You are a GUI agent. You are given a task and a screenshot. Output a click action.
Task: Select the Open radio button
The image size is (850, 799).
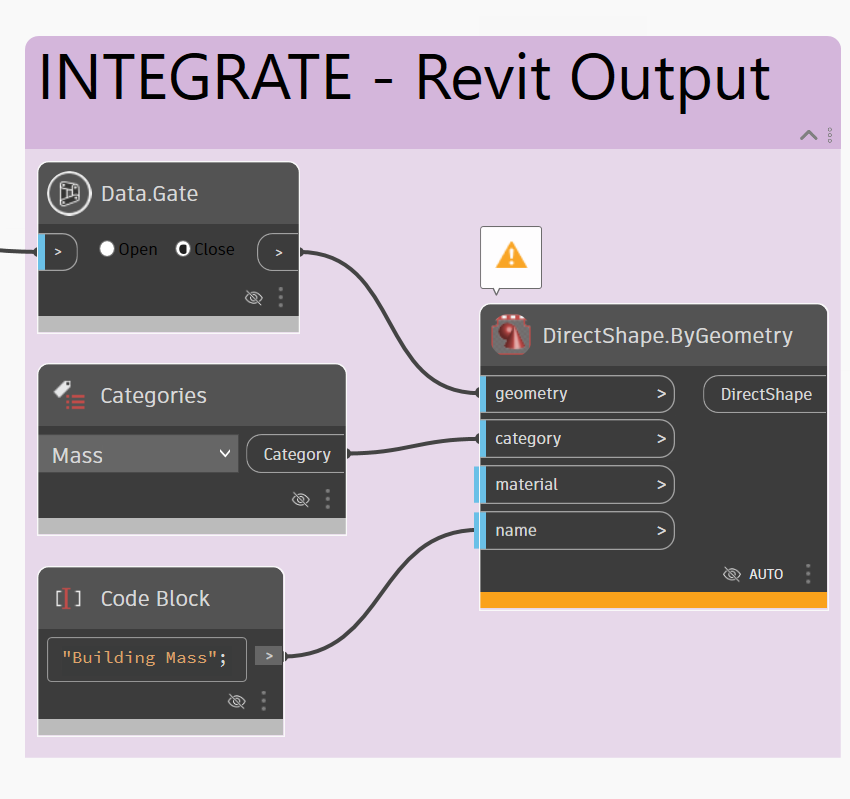point(108,249)
